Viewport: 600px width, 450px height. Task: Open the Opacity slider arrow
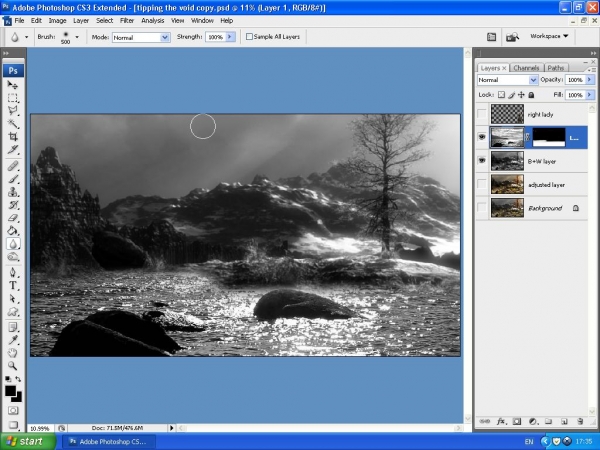(x=589, y=80)
